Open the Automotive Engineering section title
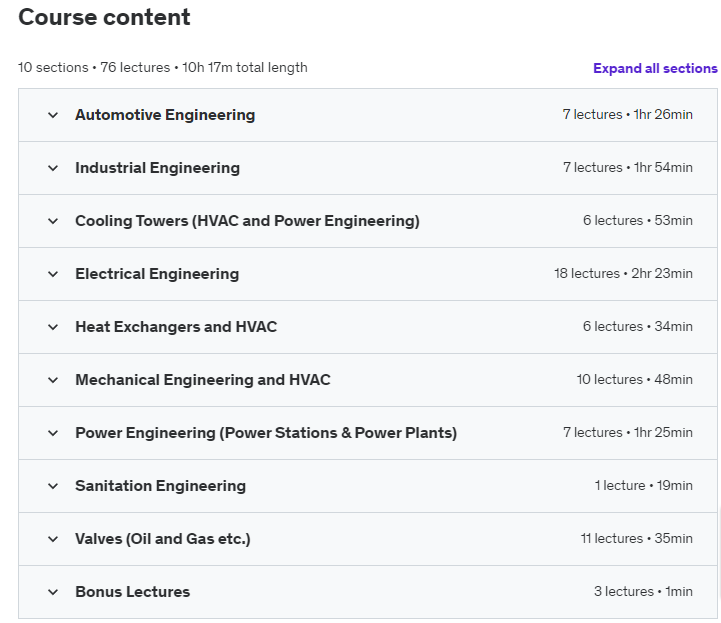The image size is (721, 623). [165, 115]
